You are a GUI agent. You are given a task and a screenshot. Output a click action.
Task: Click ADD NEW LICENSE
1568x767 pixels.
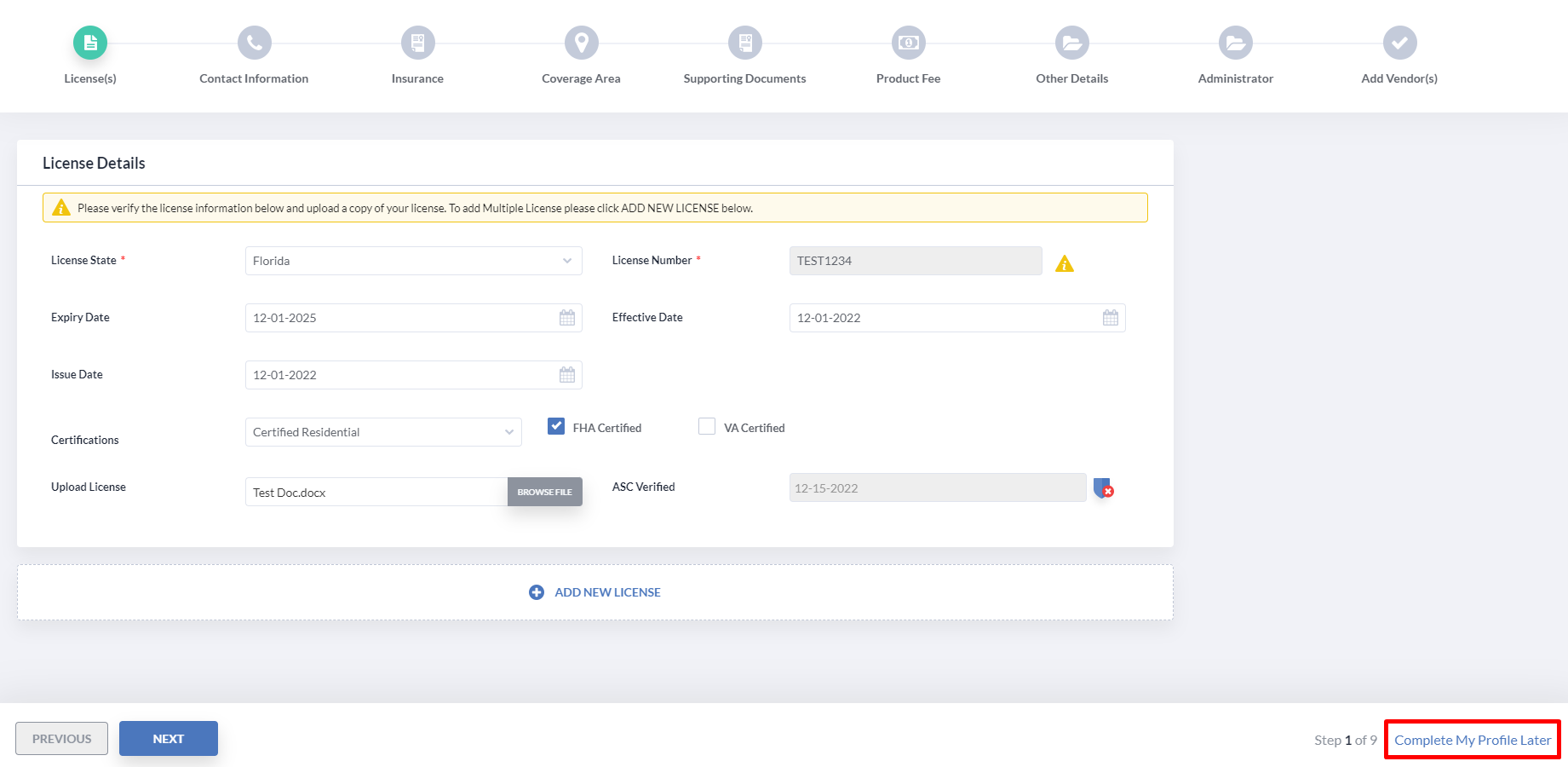[x=594, y=591]
